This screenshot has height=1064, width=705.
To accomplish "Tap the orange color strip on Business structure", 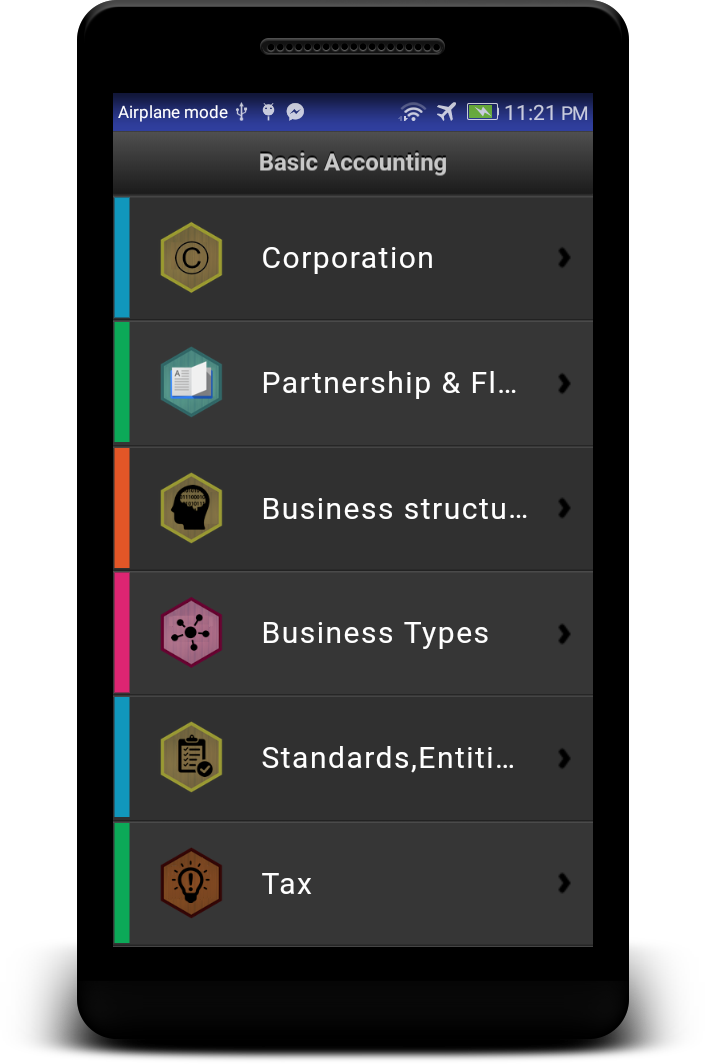I will [121, 508].
